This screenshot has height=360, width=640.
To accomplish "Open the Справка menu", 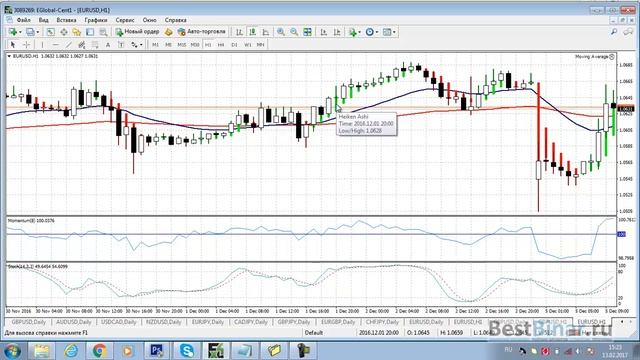I will coord(176,20).
